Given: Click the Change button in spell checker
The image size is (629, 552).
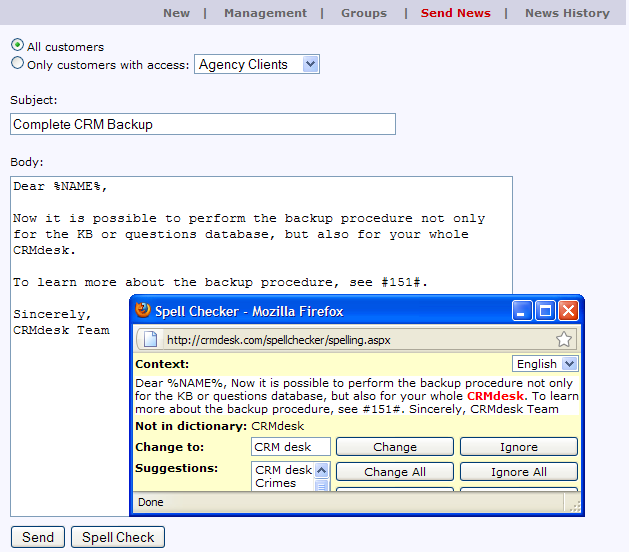Looking at the screenshot, I should (x=395, y=446).
